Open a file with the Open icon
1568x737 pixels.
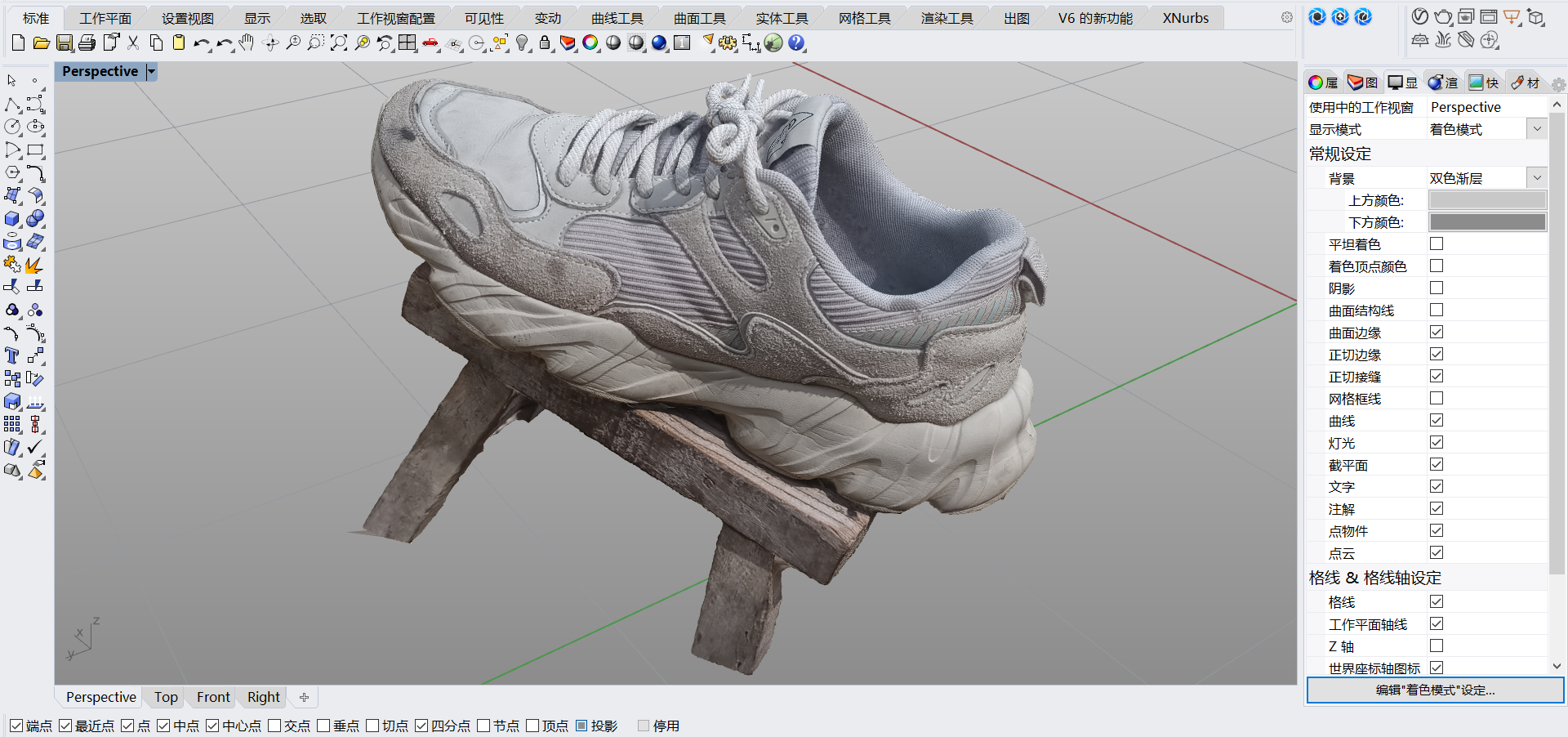[x=41, y=43]
